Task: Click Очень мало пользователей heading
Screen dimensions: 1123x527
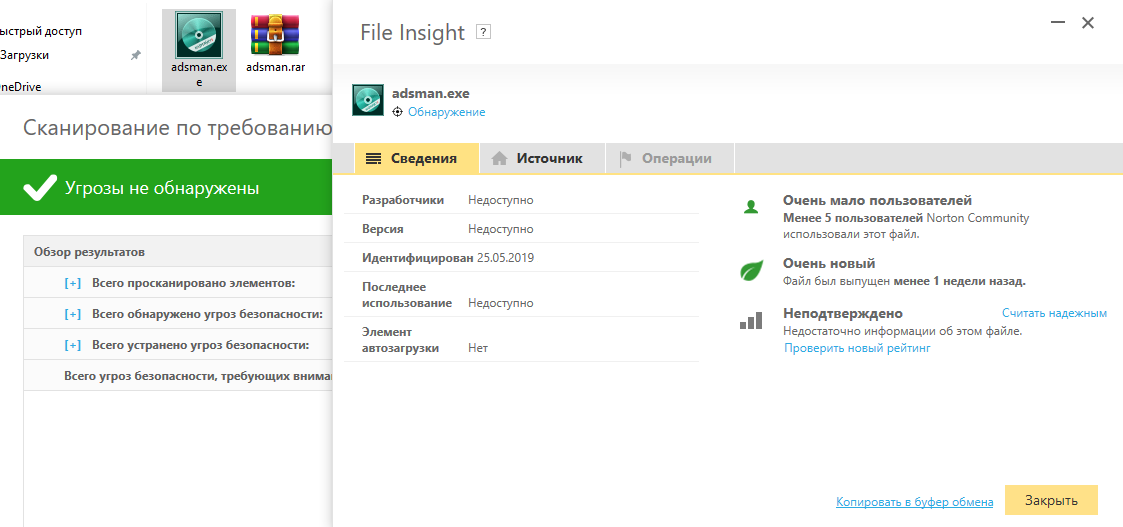Action: pyautogui.click(x=877, y=200)
